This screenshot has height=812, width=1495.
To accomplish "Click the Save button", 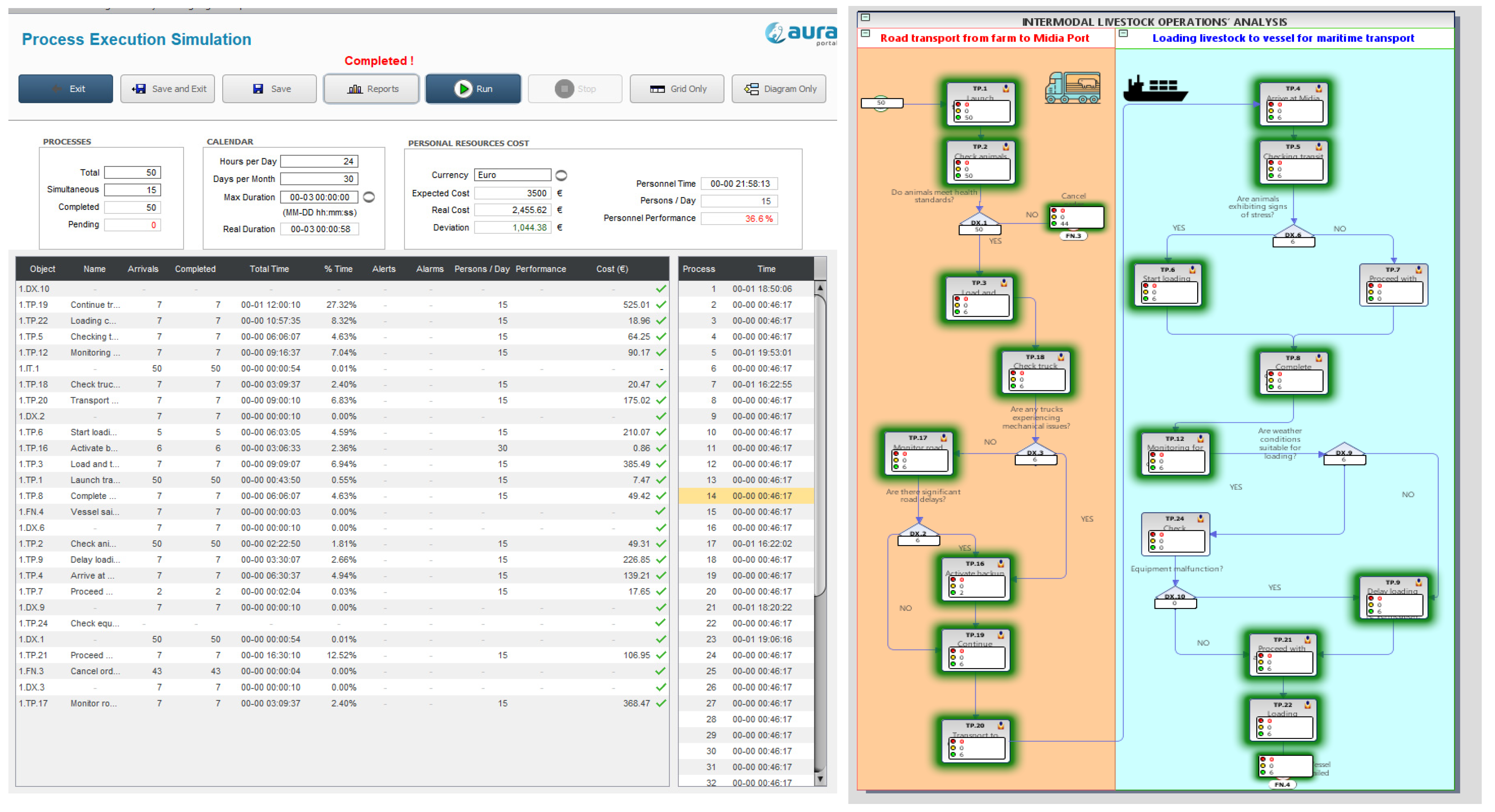I will (x=270, y=89).
